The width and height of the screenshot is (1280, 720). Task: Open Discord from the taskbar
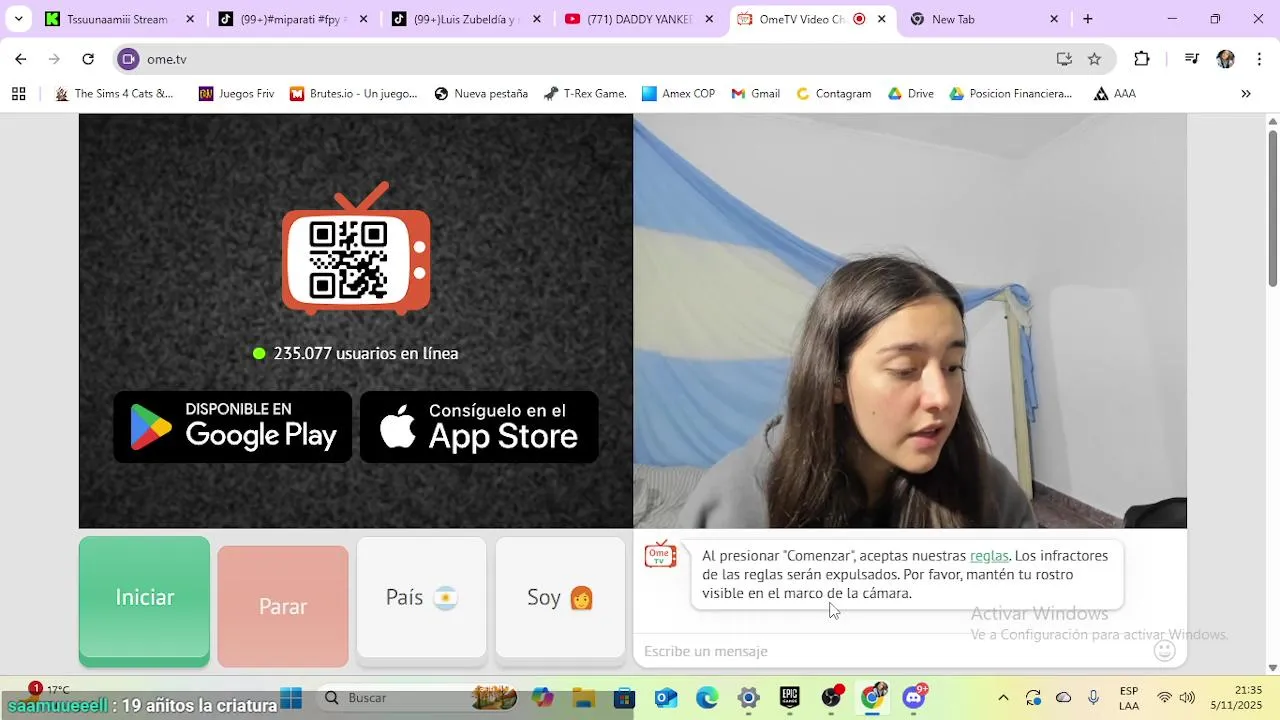914,698
